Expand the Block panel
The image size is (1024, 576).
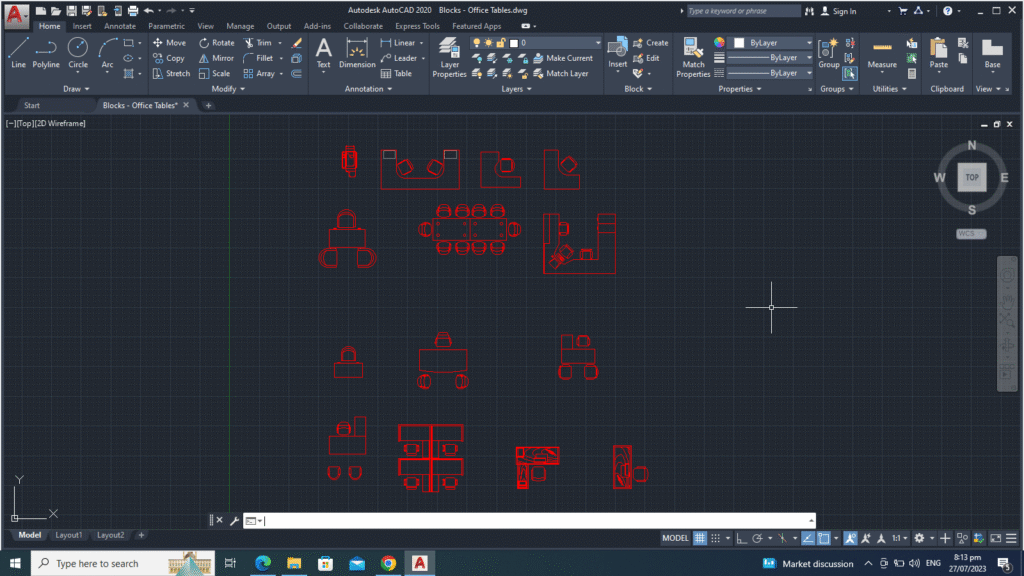click(638, 89)
